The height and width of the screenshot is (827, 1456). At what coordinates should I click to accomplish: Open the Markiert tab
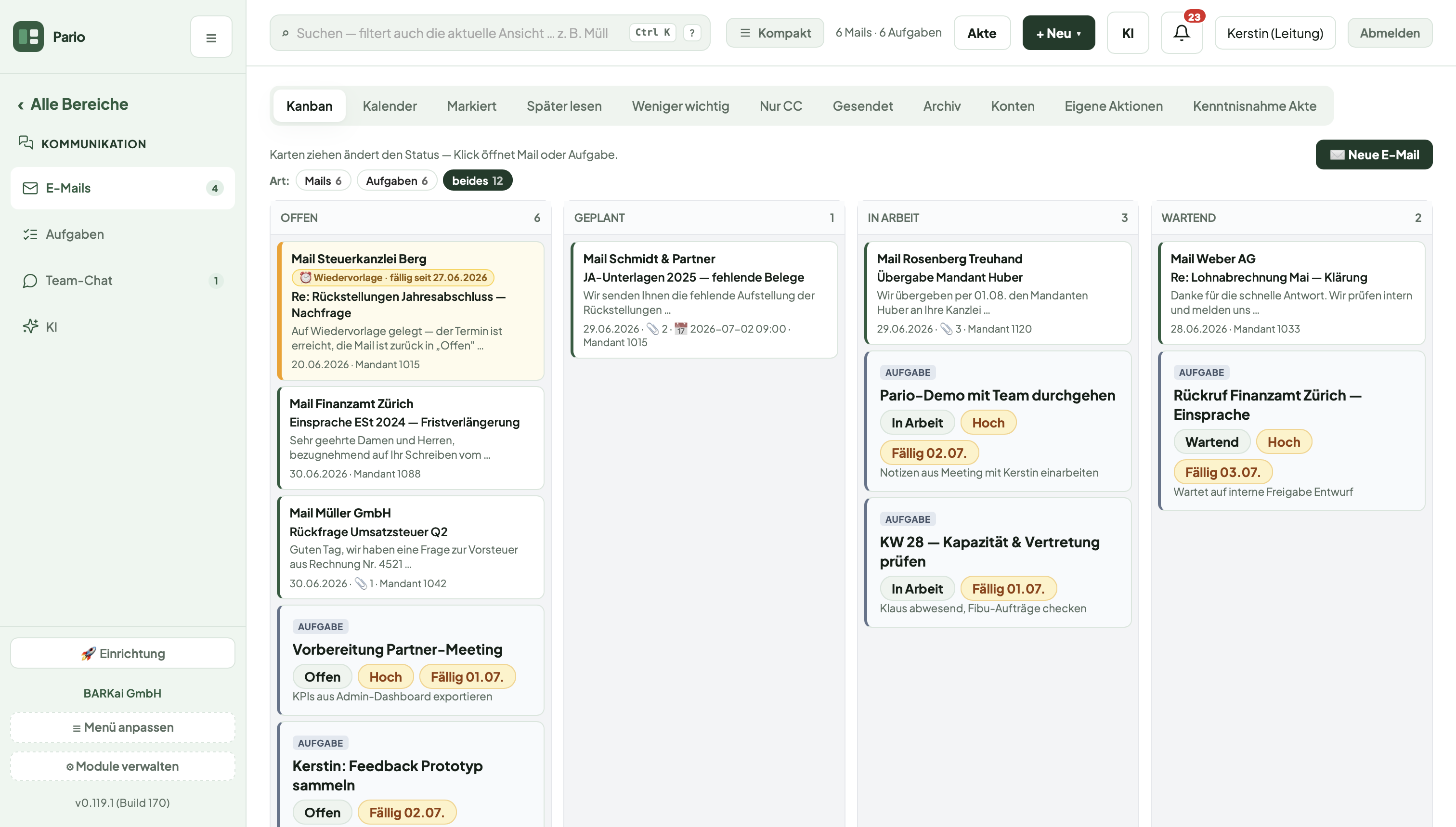(x=471, y=105)
